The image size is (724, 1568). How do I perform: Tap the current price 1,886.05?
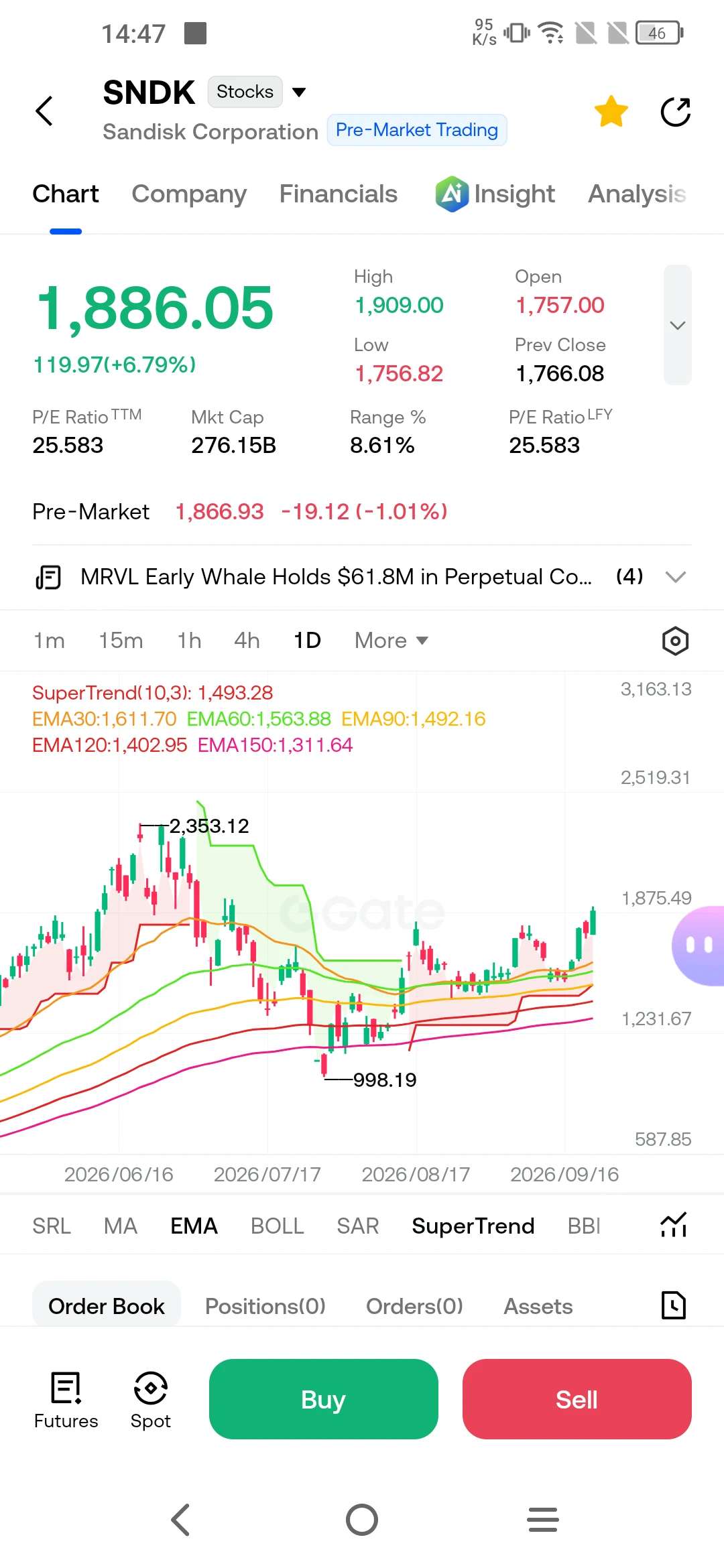pyautogui.click(x=155, y=308)
